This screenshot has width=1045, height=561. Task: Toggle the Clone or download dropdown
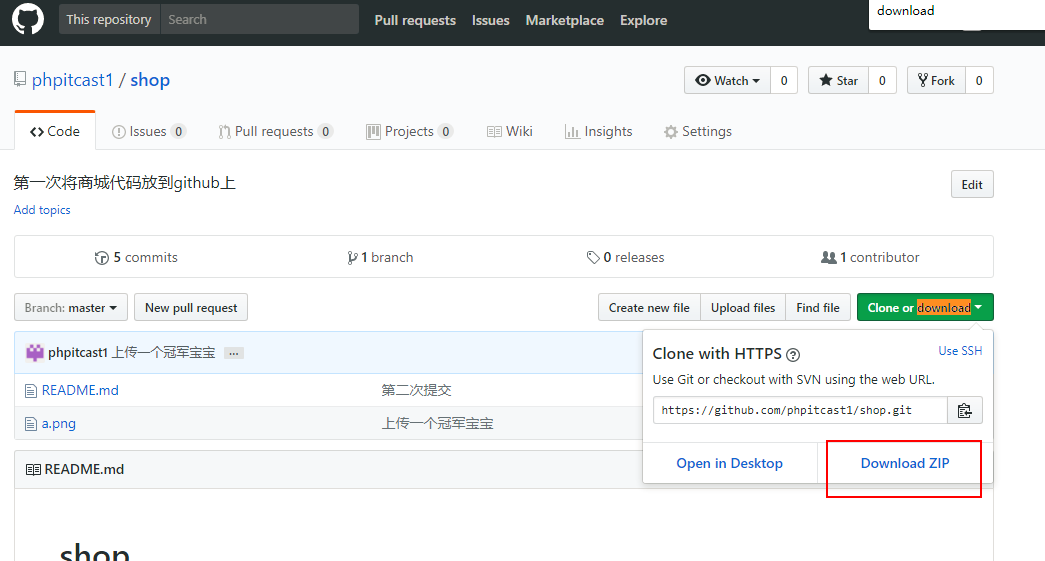pyautogui.click(x=924, y=308)
